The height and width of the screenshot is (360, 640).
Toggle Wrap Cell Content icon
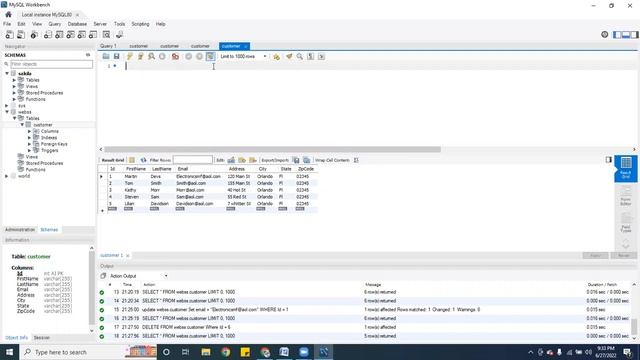356,160
